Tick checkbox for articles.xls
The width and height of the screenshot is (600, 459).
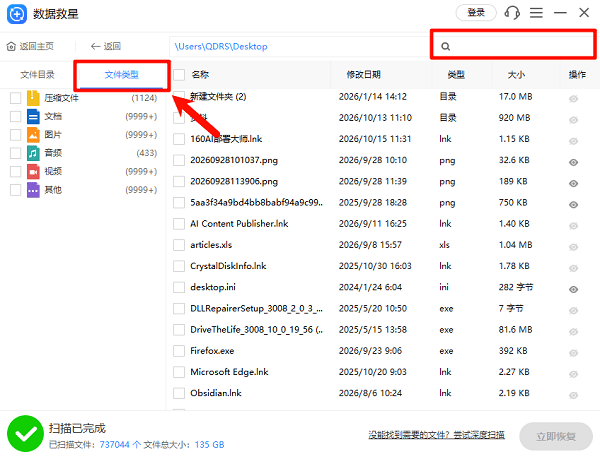click(179, 245)
